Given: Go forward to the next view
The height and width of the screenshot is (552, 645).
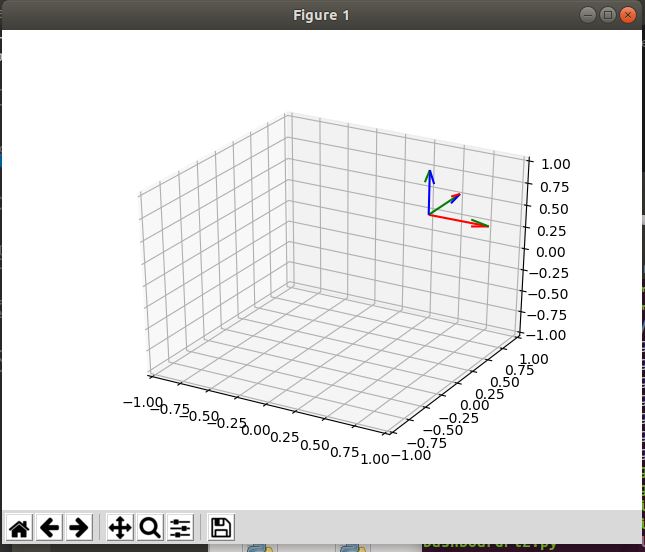Looking at the screenshot, I should 79,527.
